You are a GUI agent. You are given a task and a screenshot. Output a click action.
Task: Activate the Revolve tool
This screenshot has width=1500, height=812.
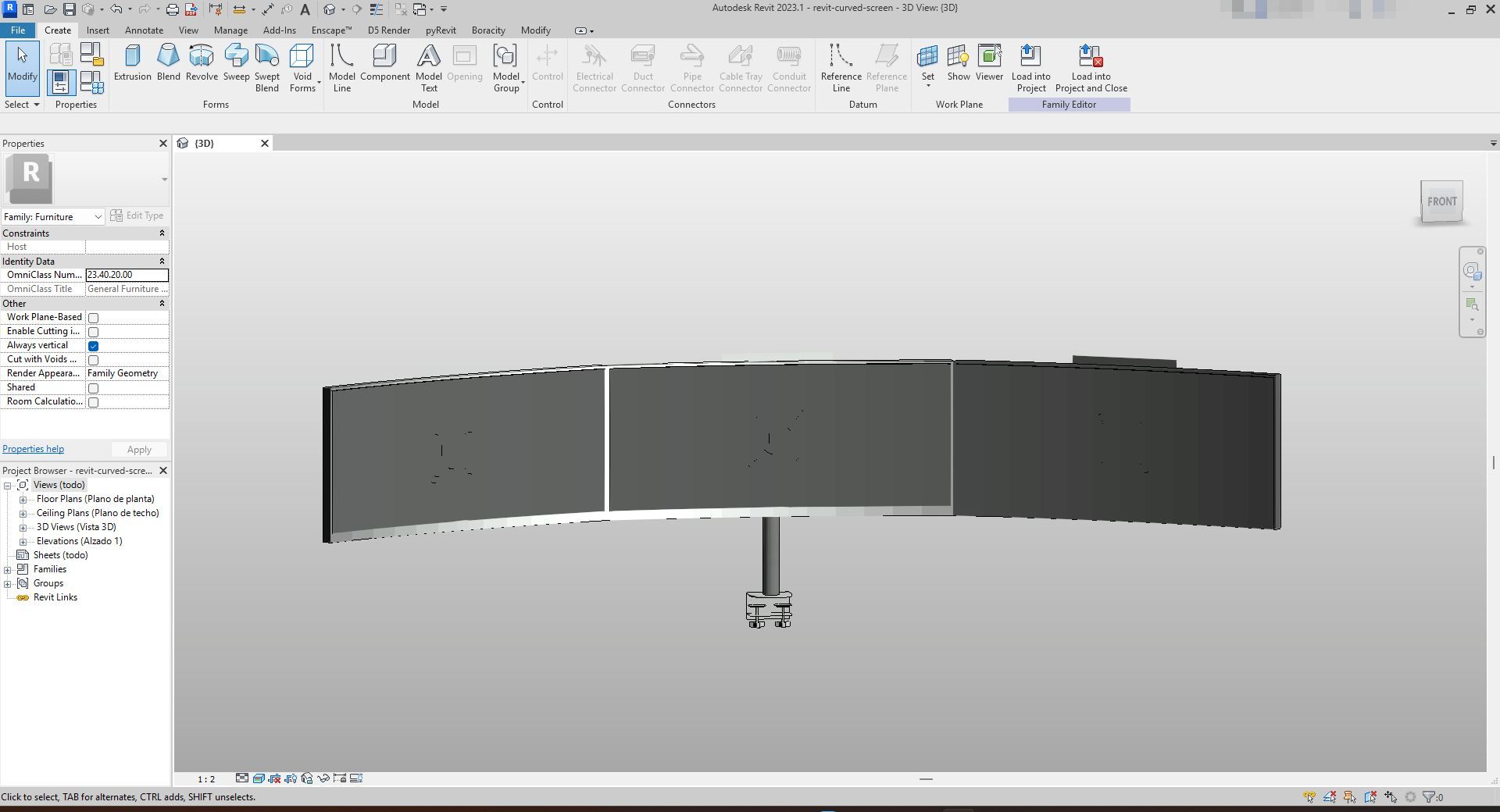(202, 62)
